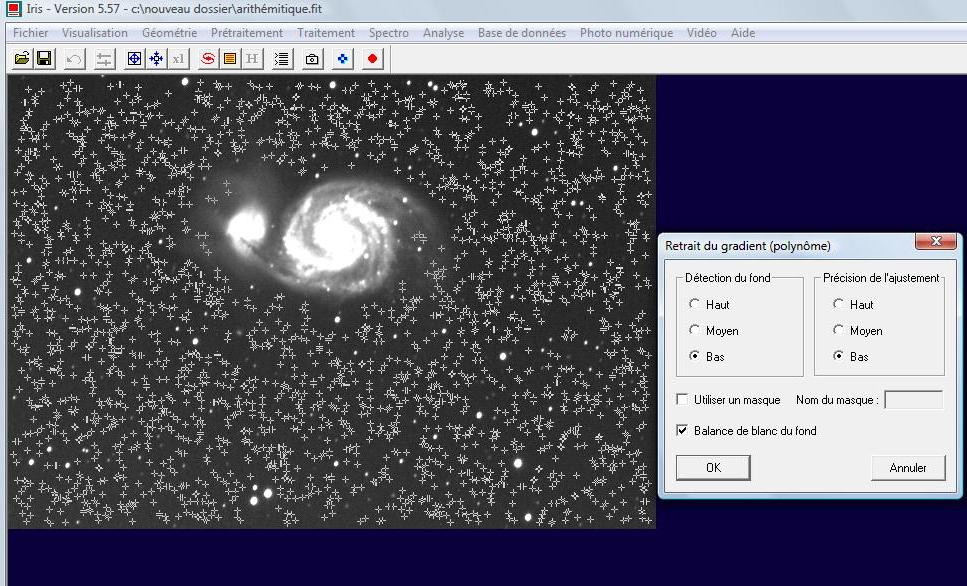967x586 pixels.
Task: Open the Photo numérique menu
Action: tap(627, 33)
